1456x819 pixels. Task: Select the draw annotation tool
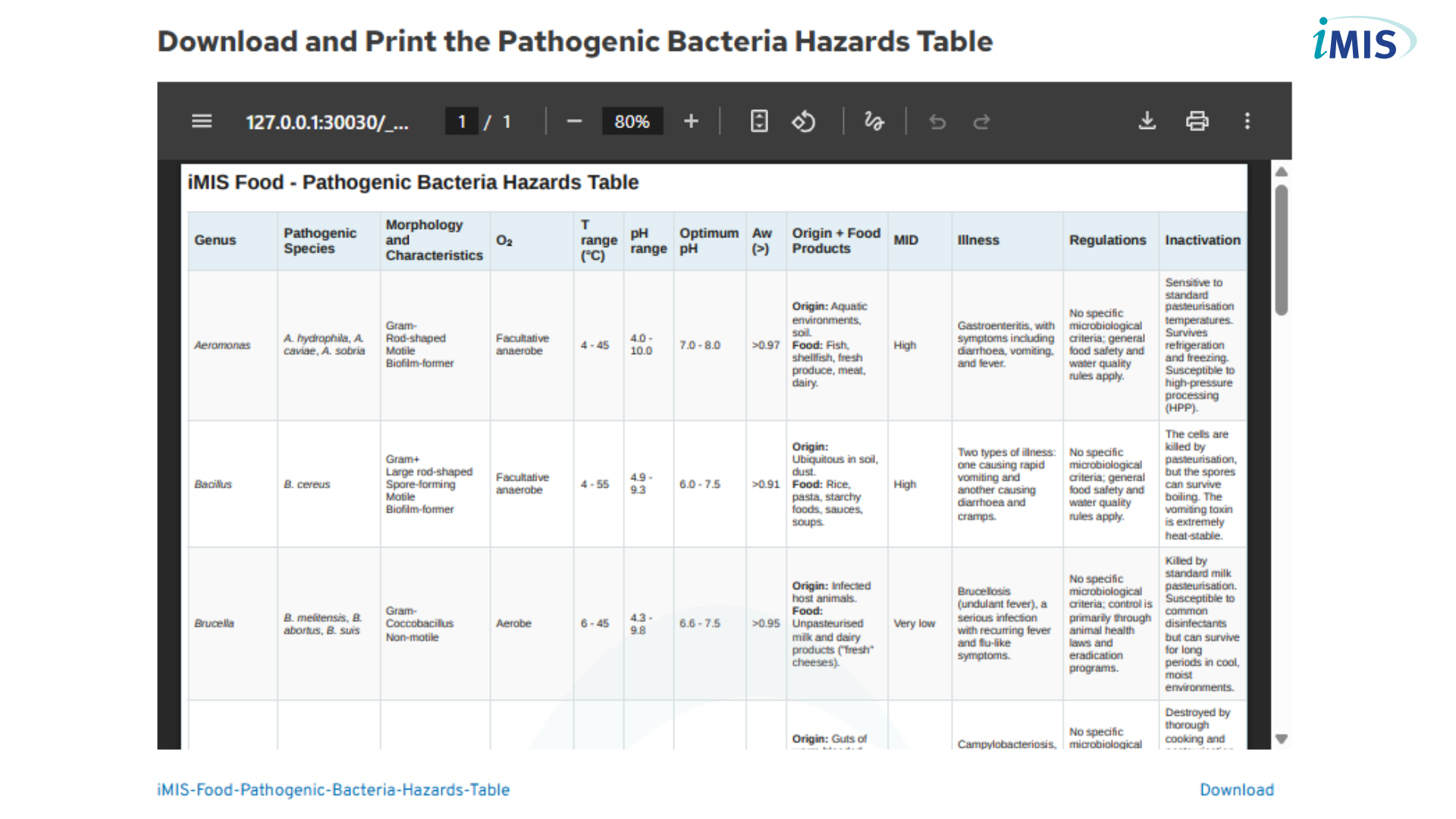click(x=874, y=121)
